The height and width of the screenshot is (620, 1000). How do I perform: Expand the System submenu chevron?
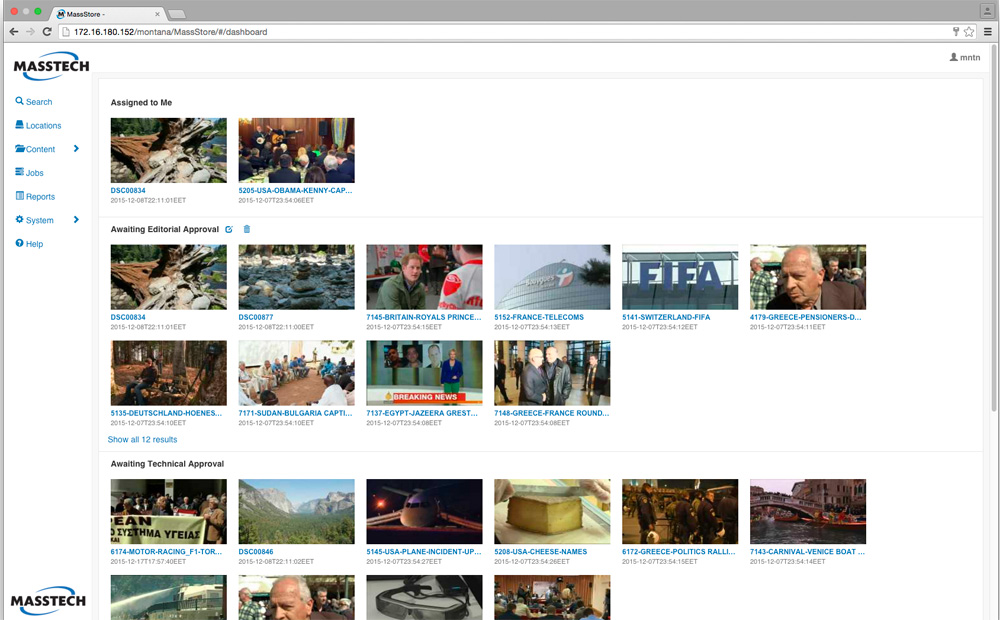pyautogui.click(x=76, y=219)
